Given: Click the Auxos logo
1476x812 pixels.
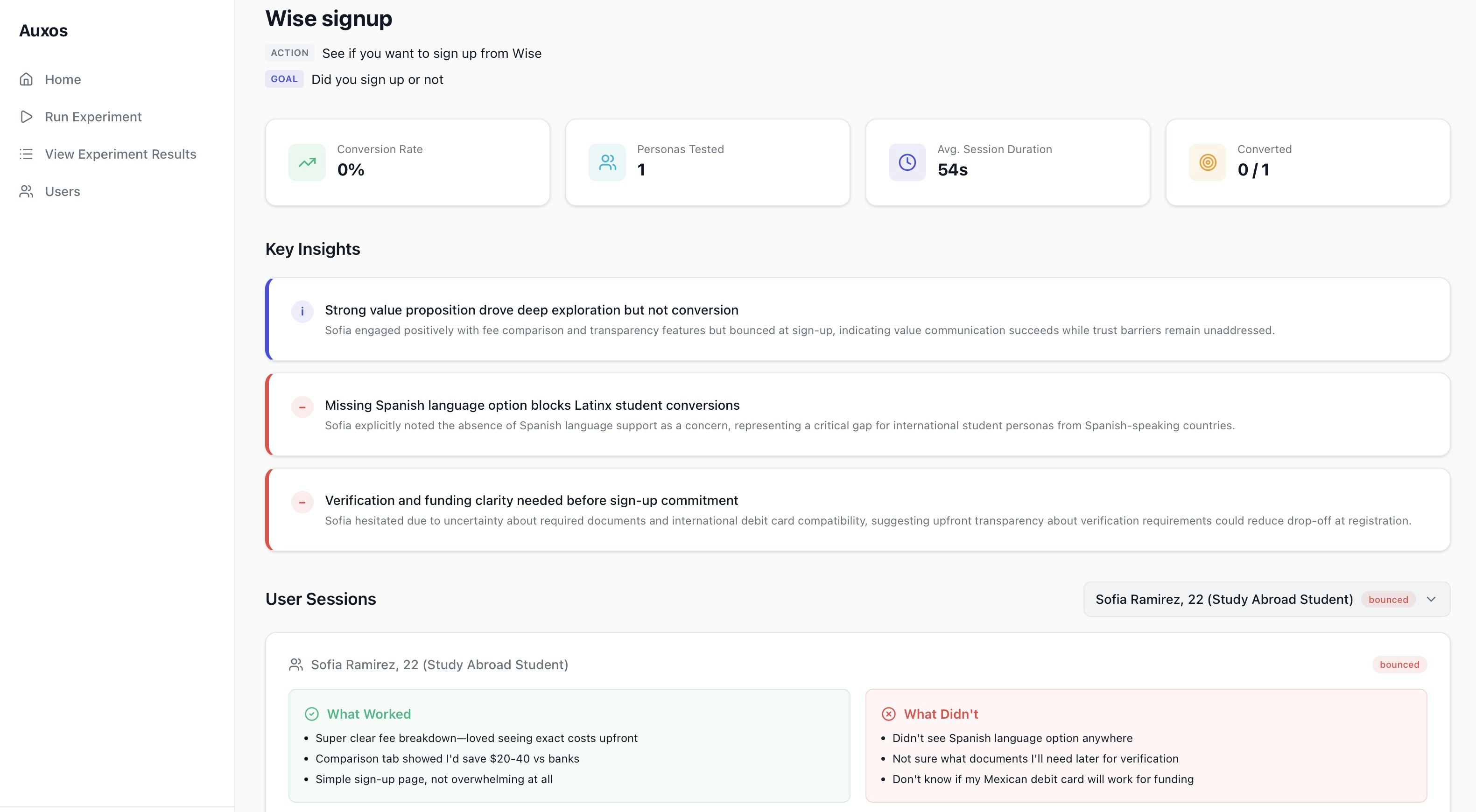Looking at the screenshot, I should [43, 30].
